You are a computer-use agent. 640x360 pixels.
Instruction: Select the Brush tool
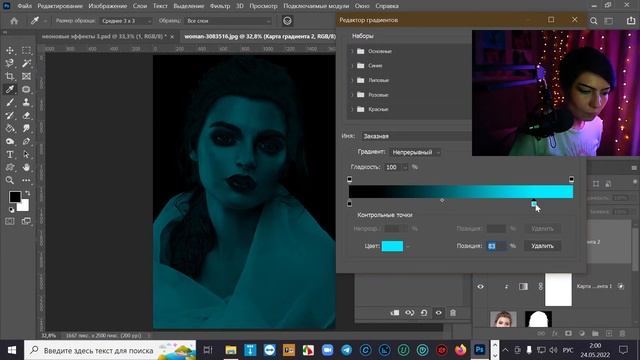click(x=10, y=102)
